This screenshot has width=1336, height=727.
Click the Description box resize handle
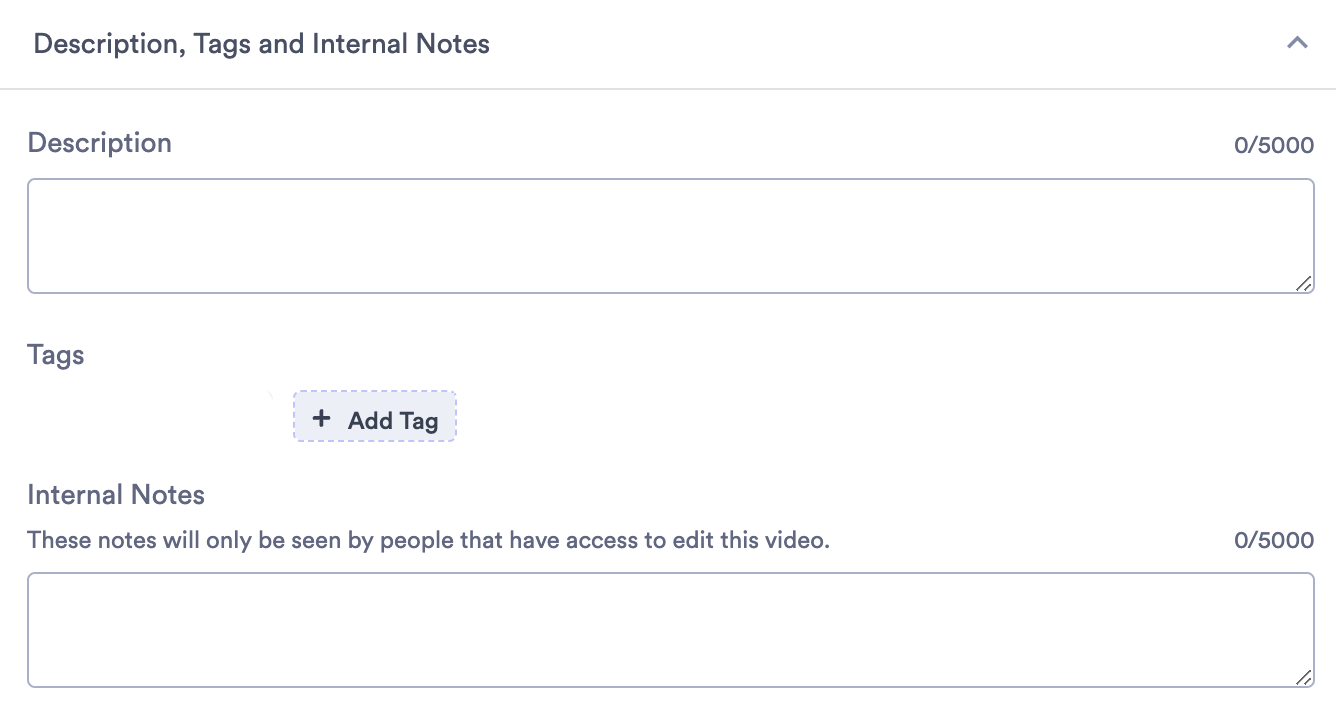coord(1304,284)
